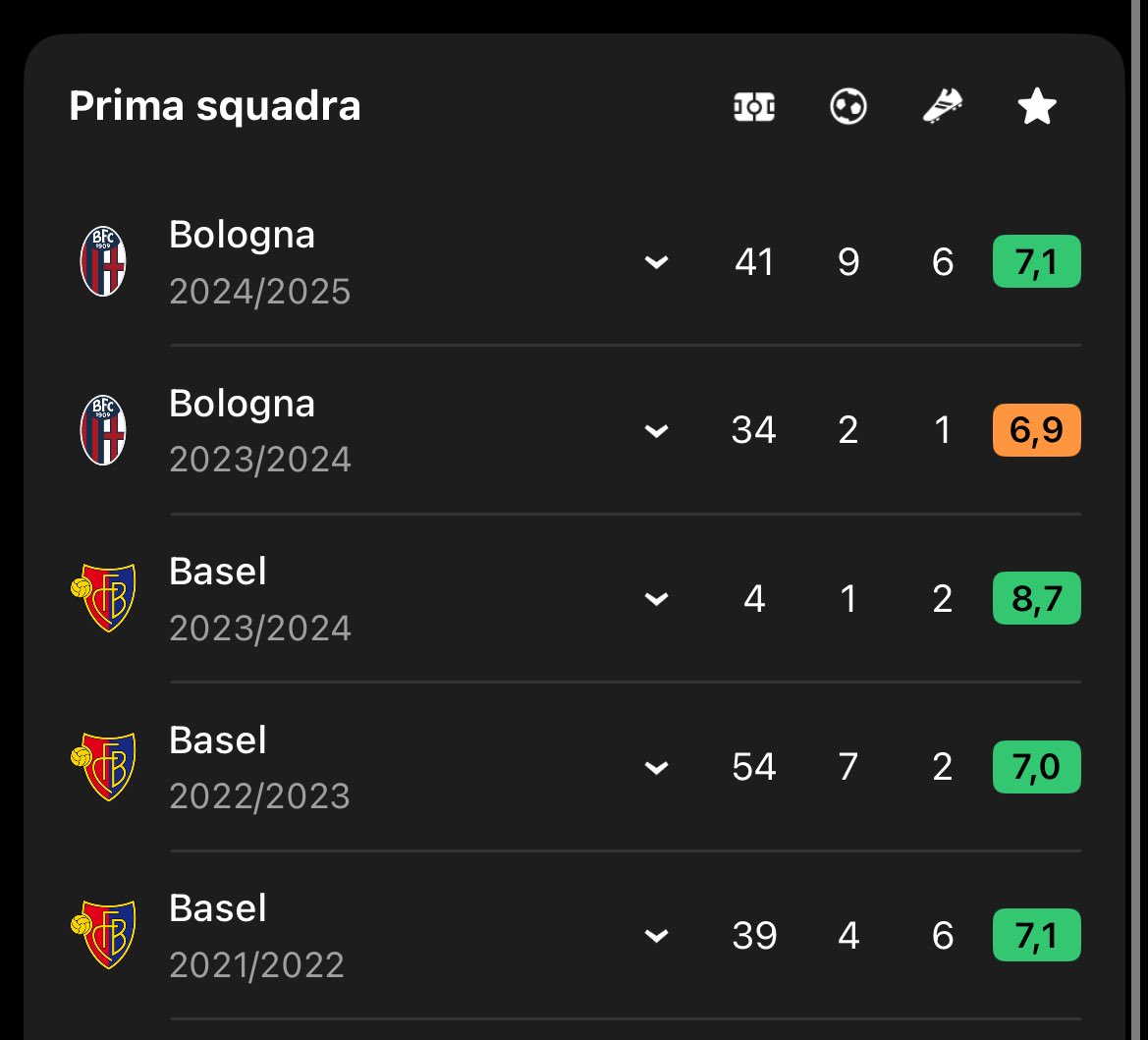Image resolution: width=1148 pixels, height=1040 pixels.
Task: Click the matches played pitch icon
Action: [x=754, y=107]
